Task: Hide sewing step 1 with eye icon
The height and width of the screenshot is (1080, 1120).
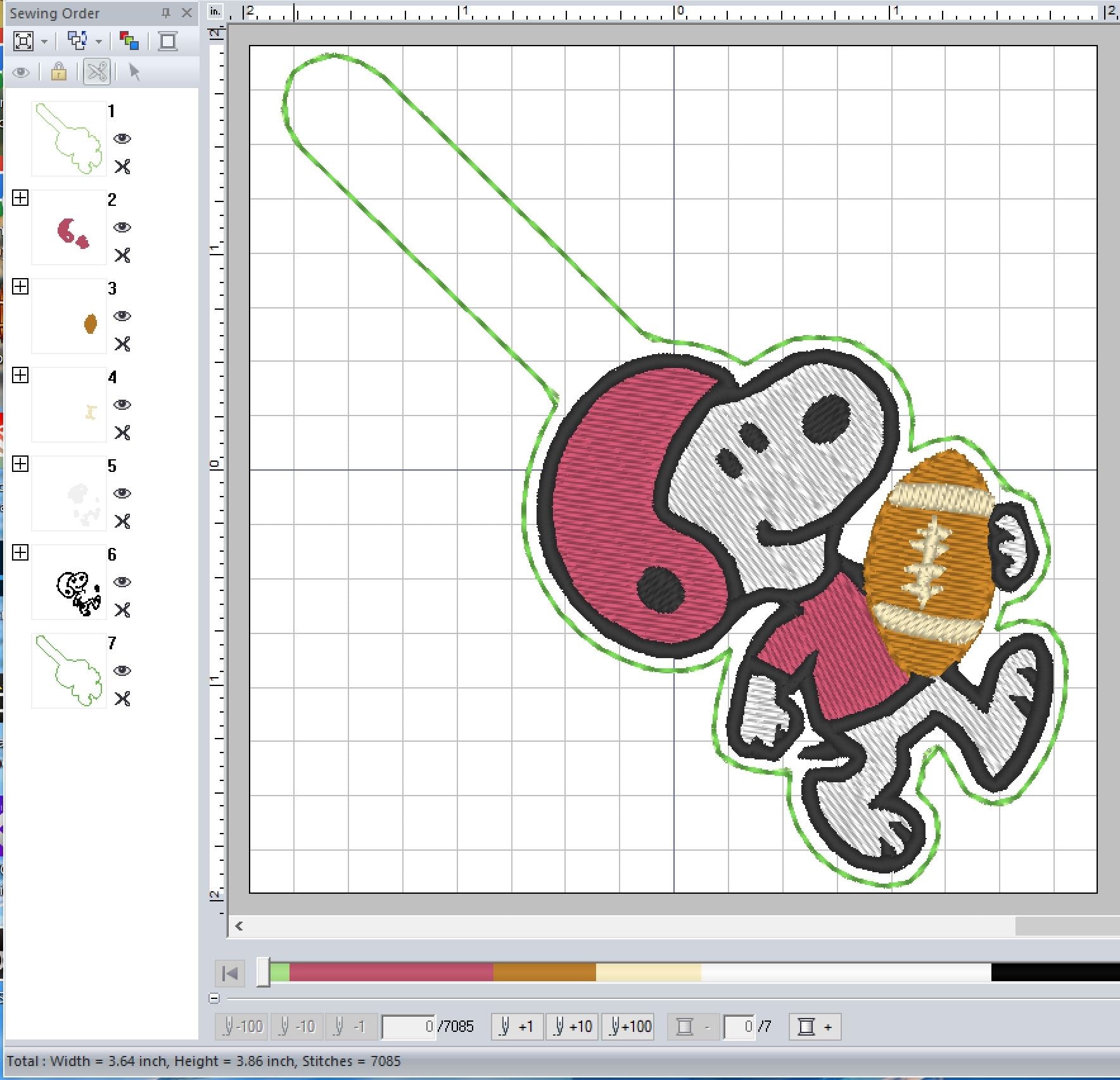Action: tap(122, 139)
